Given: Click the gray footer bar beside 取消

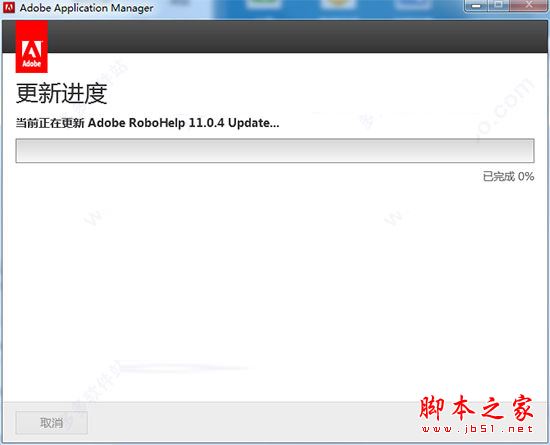Looking at the screenshot, I should pos(246,423).
